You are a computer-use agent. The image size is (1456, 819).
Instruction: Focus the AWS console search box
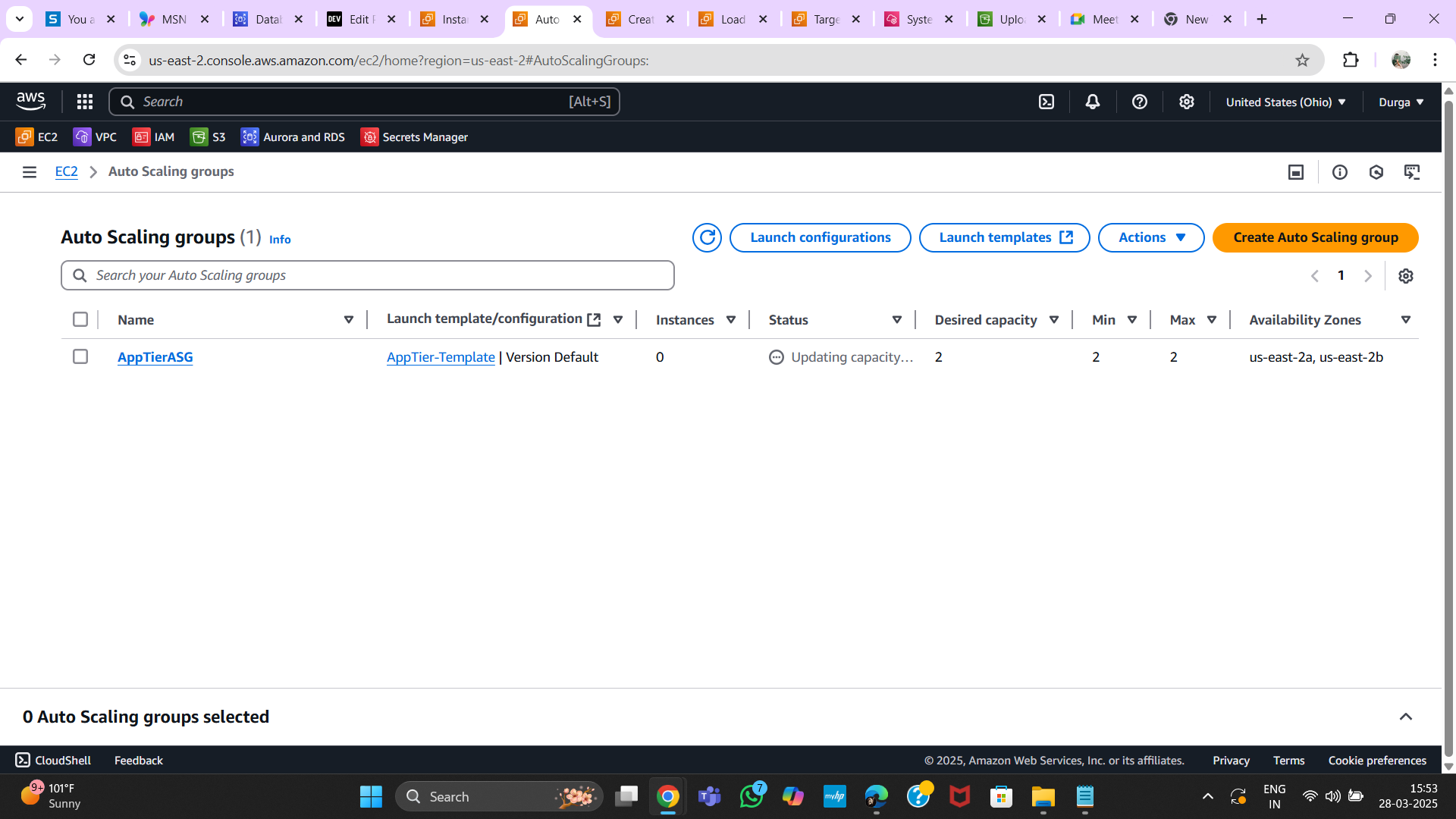(x=364, y=102)
